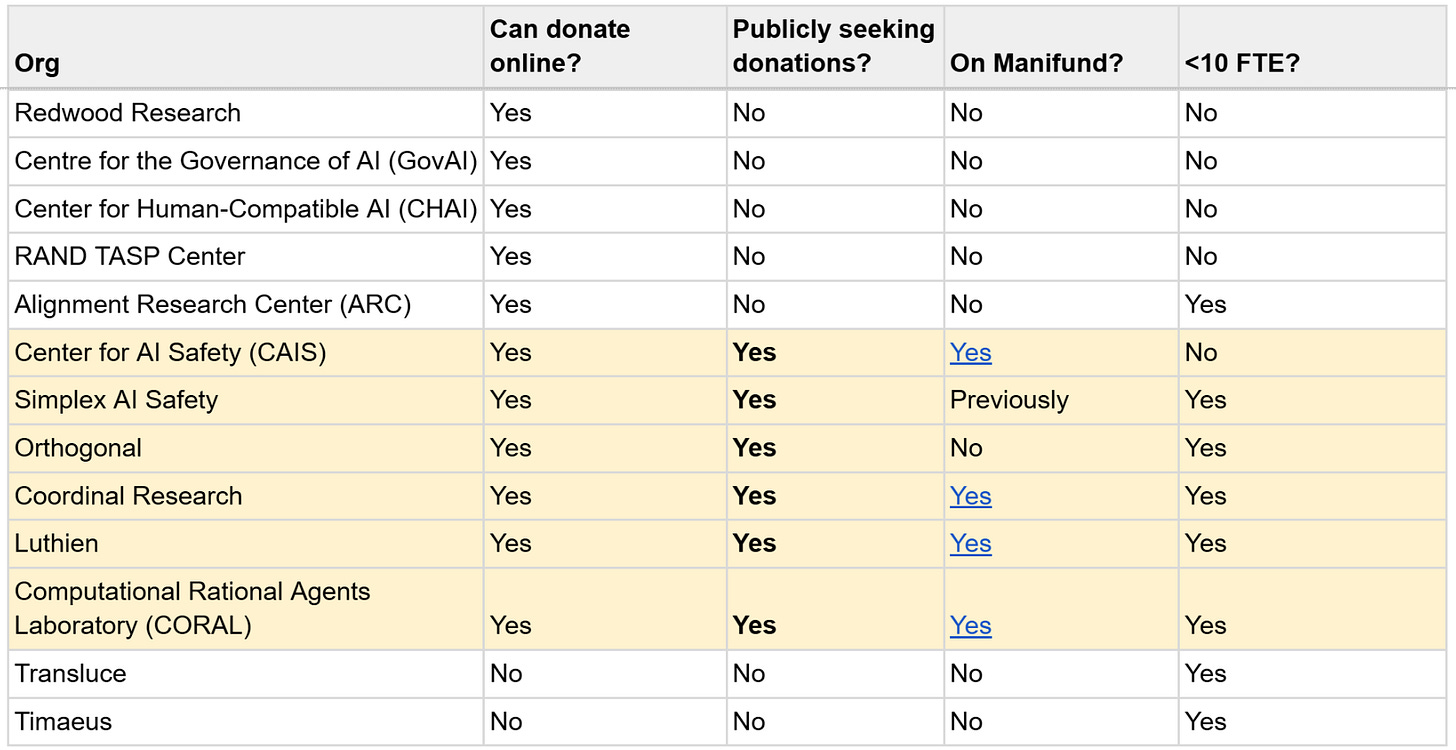Viewport: 1456px width, 750px height.
Task: Open the Coordinal Research Manifund 'Yes' link
Action: coord(970,496)
